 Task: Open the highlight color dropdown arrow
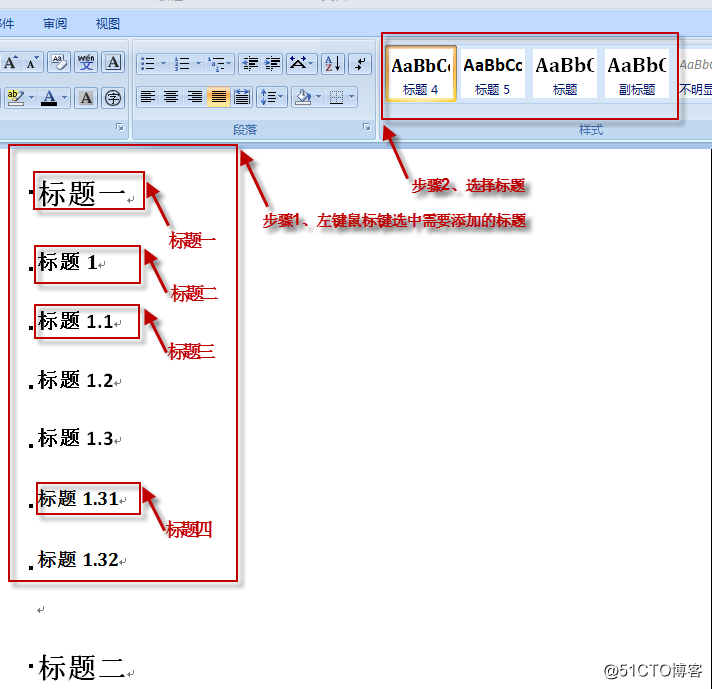tap(31, 97)
